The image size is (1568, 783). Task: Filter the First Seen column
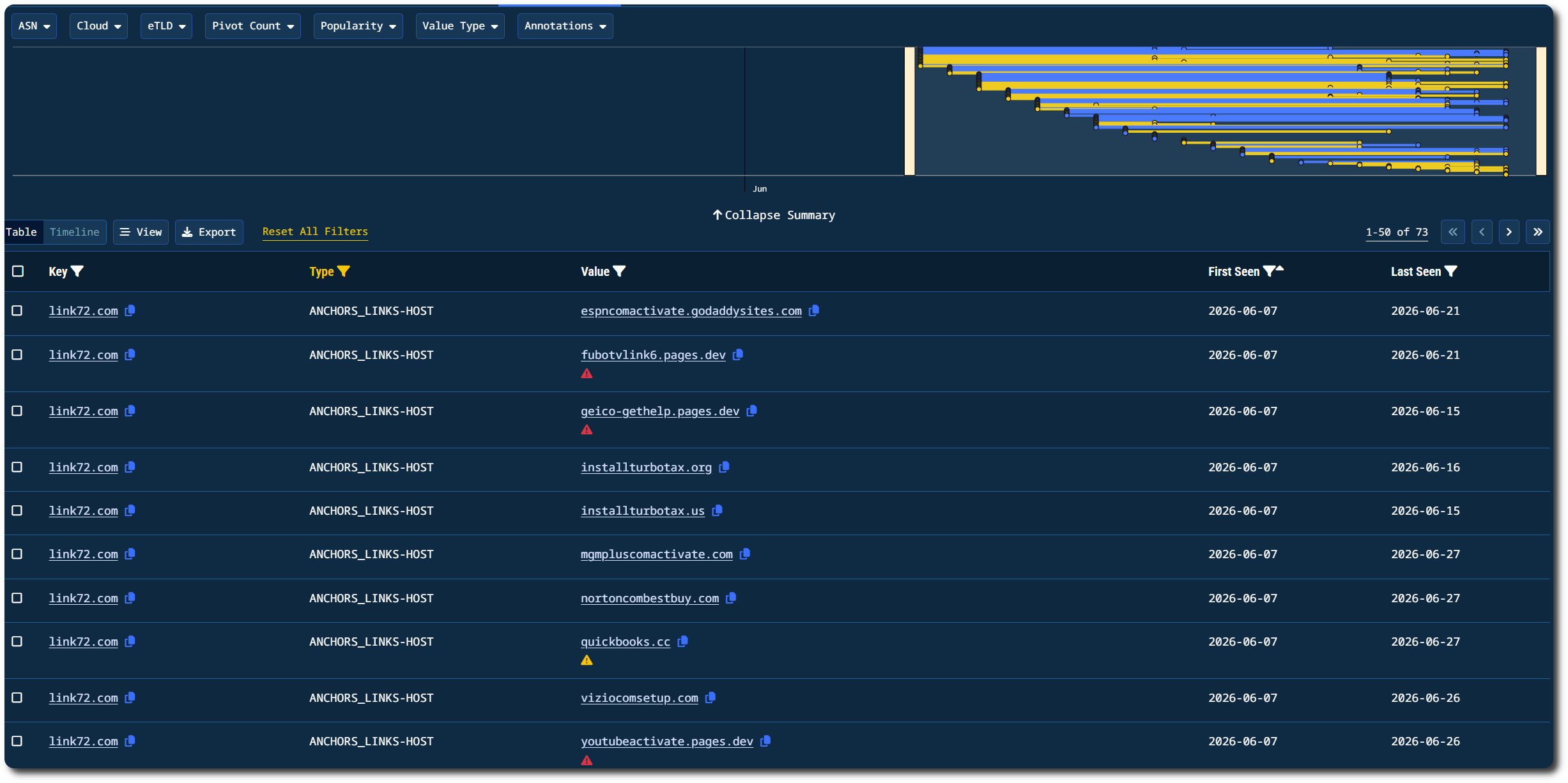[1269, 271]
